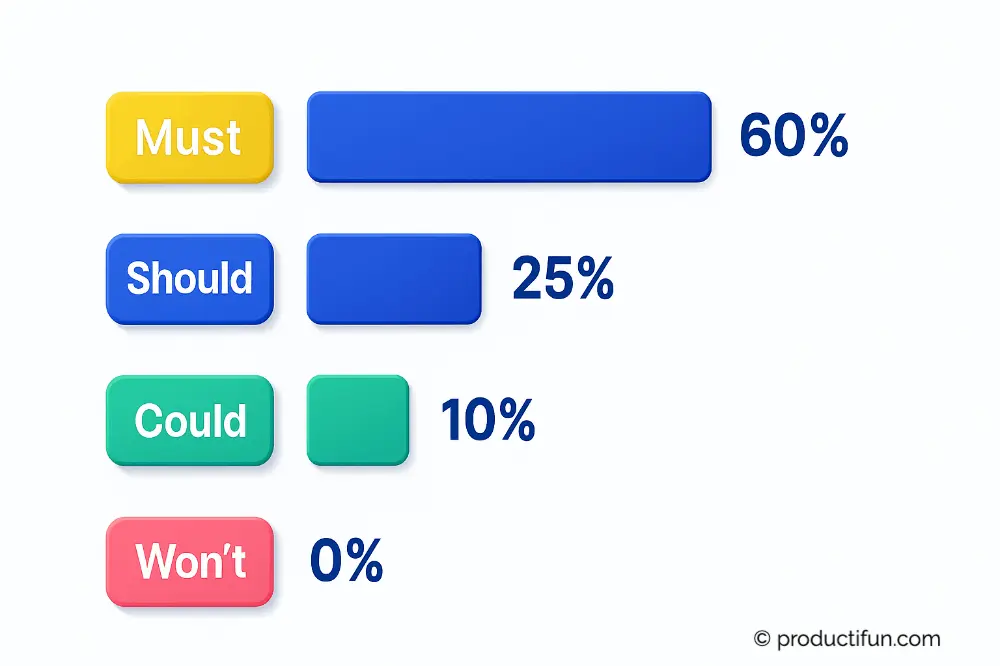Image resolution: width=1000 pixels, height=666 pixels.
Task: Click the yellow Must label
Action: [190, 138]
